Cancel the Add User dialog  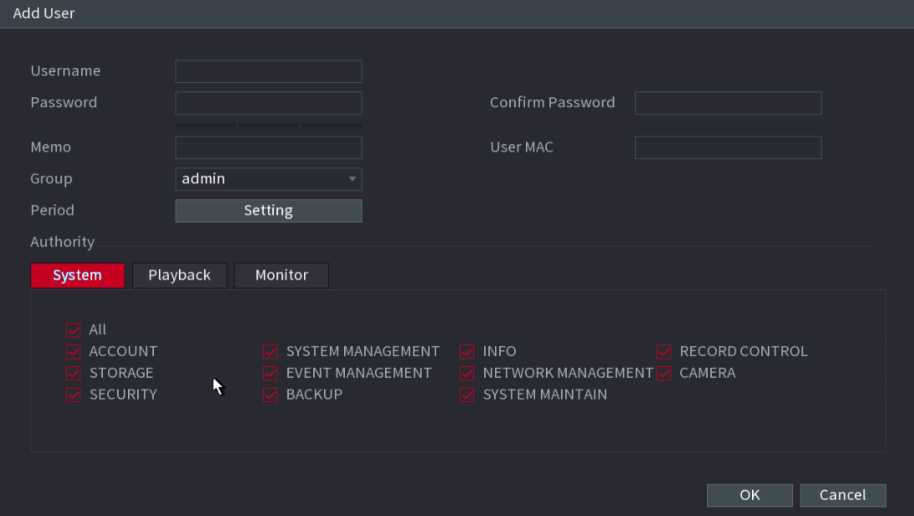click(842, 495)
